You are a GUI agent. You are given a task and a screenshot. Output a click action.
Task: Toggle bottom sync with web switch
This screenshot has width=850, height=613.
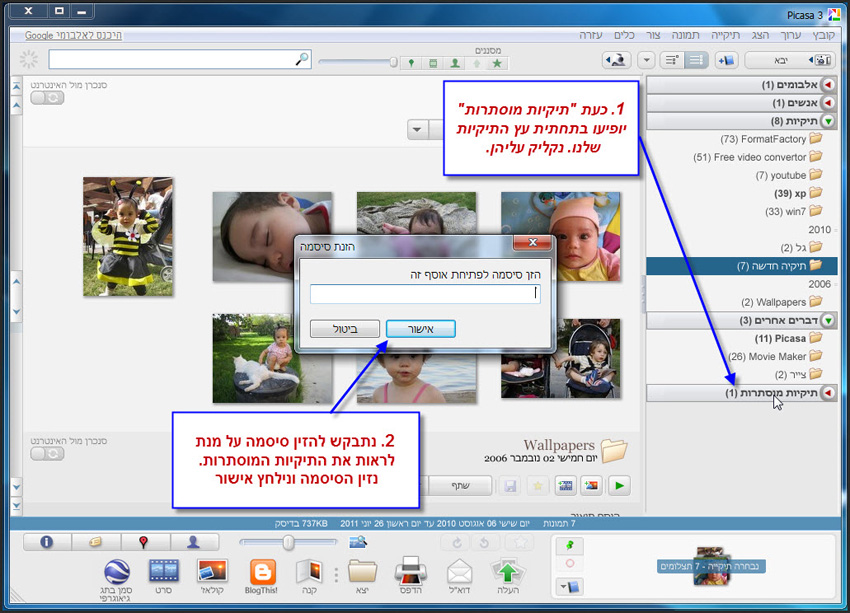point(47,454)
